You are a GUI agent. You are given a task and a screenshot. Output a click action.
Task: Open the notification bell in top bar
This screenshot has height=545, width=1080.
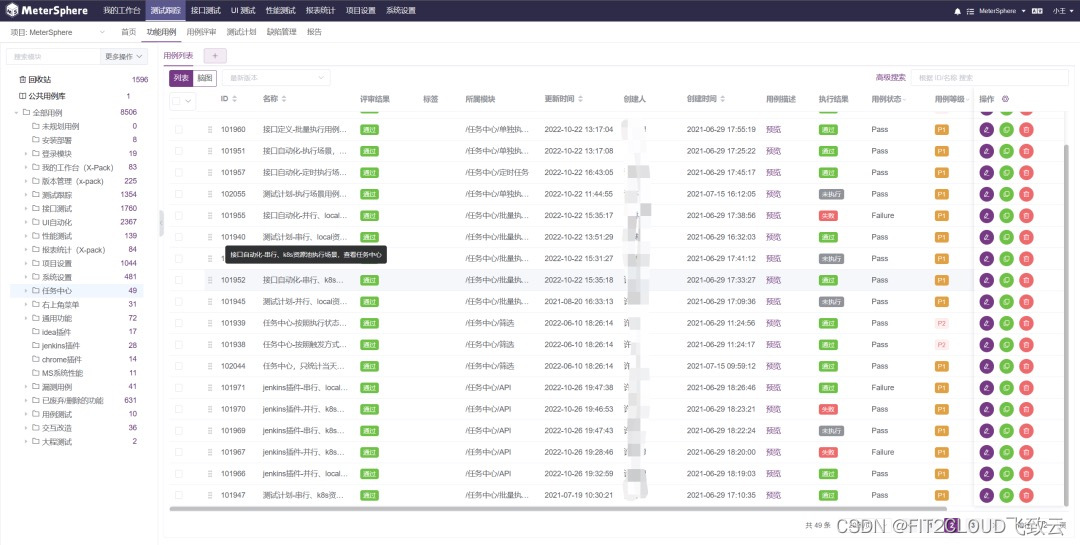[x=957, y=11]
